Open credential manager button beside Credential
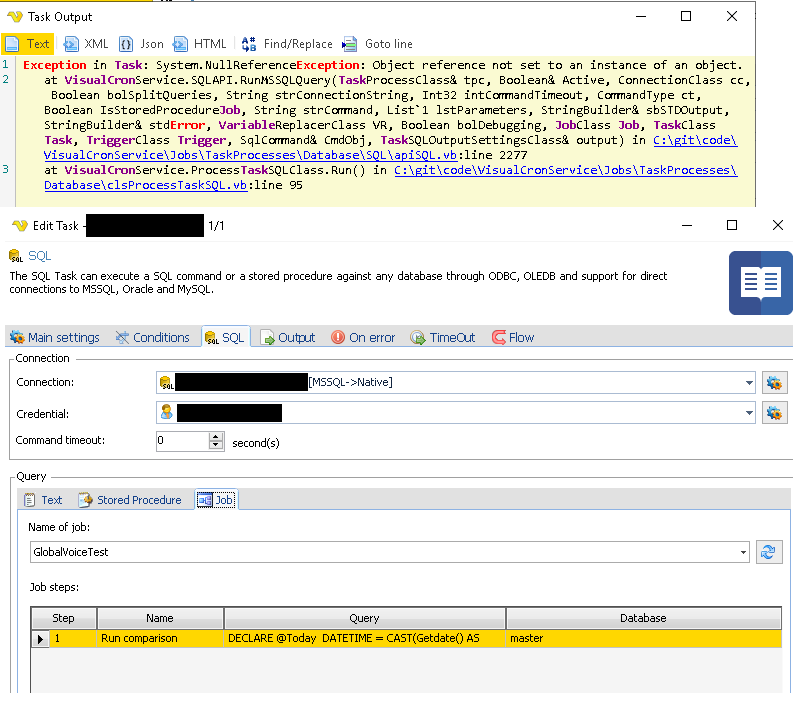 773,412
